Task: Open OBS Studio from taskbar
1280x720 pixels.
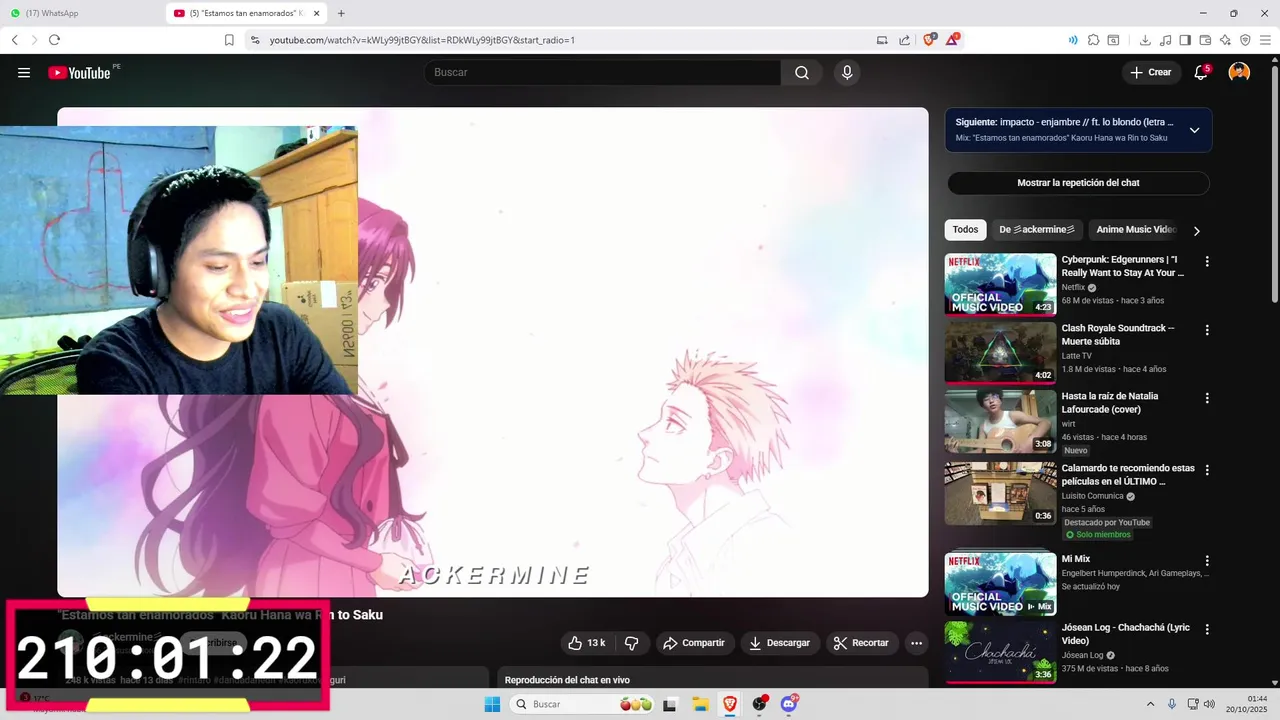Action: [759, 704]
